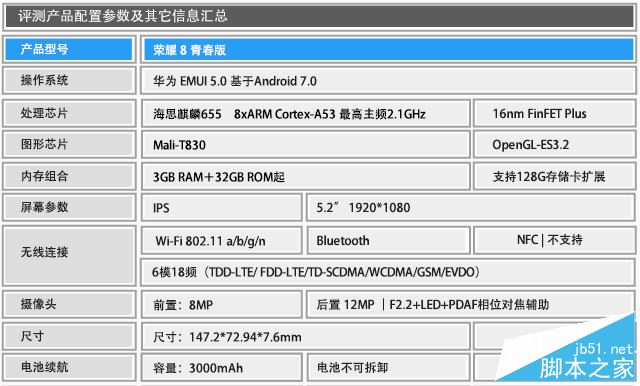
Task: Select the '无线连接' label cell
Action: point(69,255)
